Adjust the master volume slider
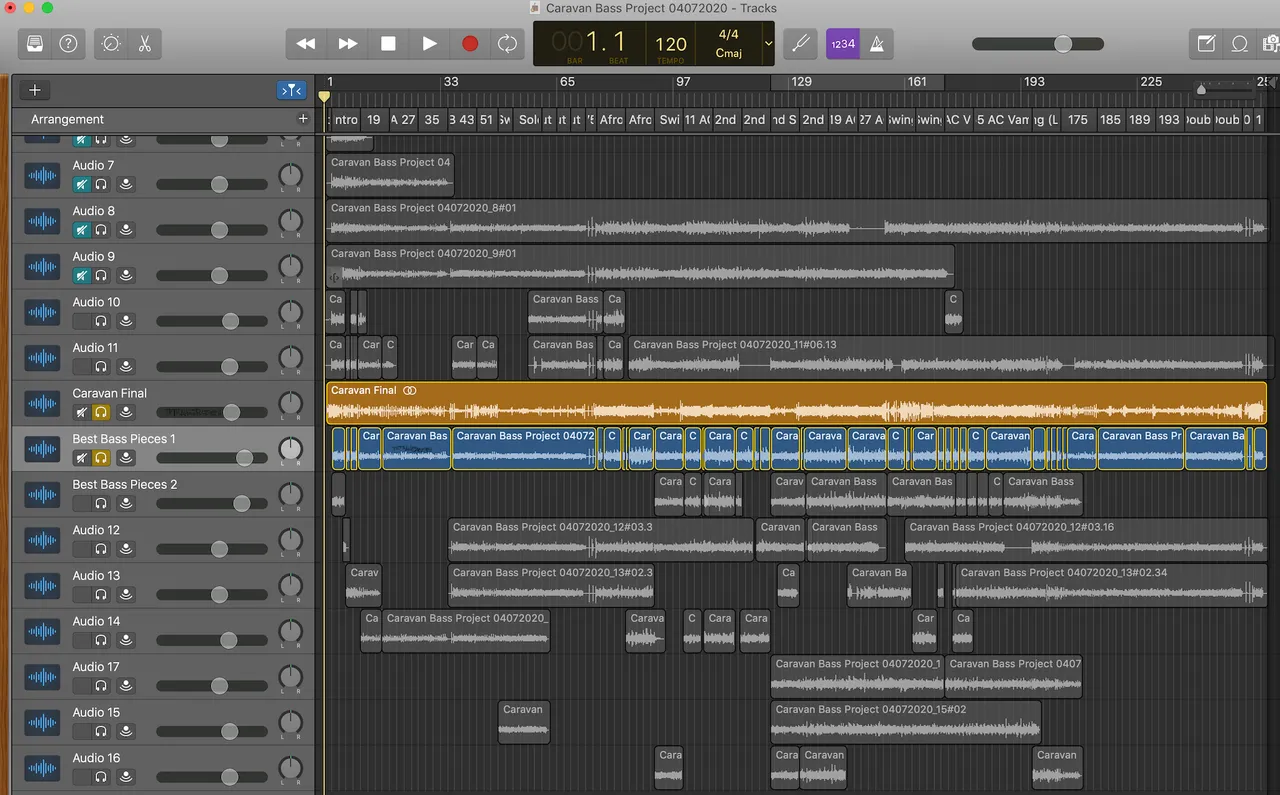 [x=1038, y=44]
